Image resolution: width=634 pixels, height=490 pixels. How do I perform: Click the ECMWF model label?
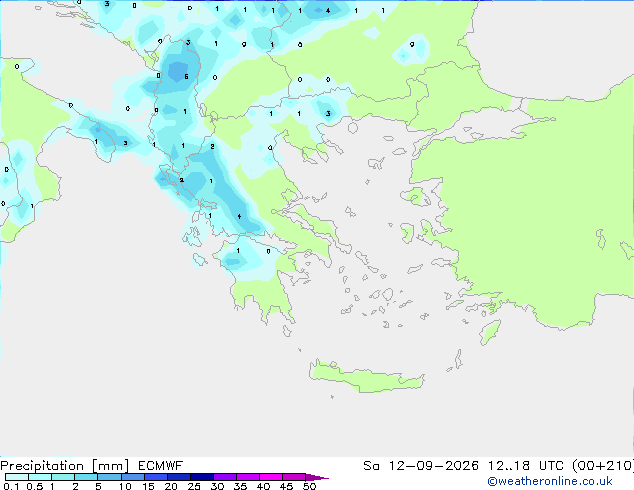point(161,466)
